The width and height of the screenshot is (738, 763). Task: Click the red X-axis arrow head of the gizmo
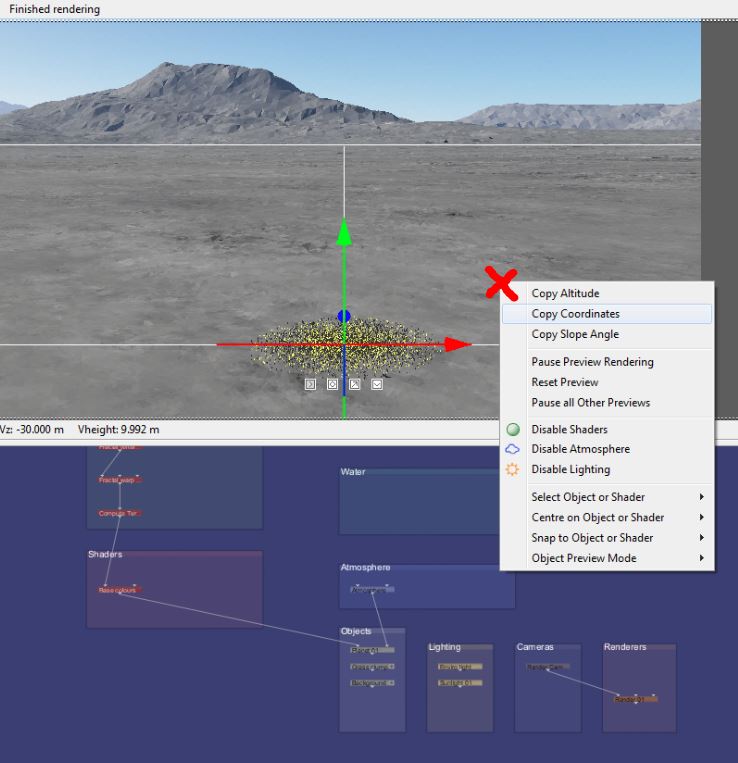458,344
